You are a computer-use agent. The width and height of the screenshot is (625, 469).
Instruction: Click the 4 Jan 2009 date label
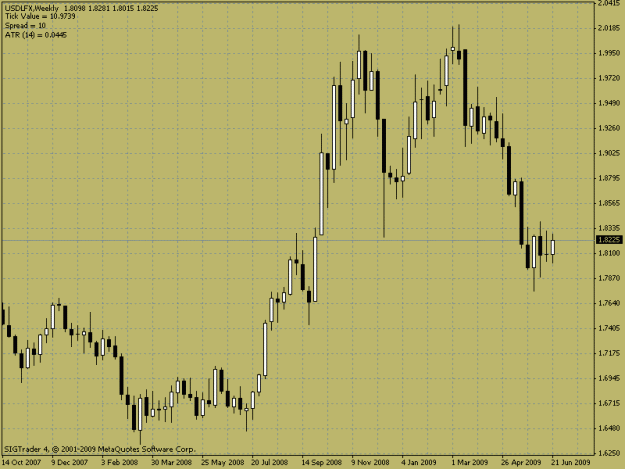pos(419,463)
